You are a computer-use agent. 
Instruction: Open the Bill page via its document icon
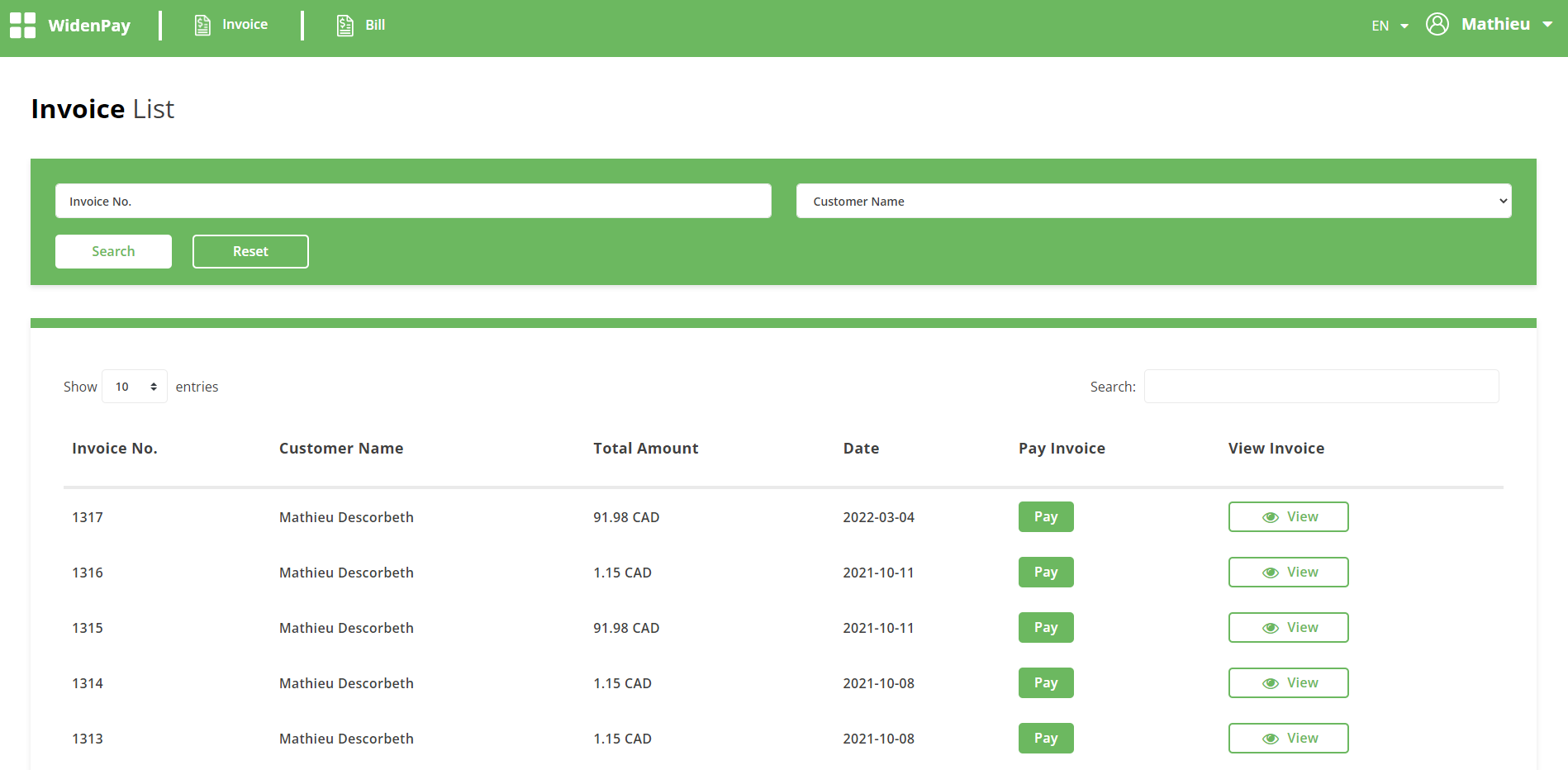[344, 26]
